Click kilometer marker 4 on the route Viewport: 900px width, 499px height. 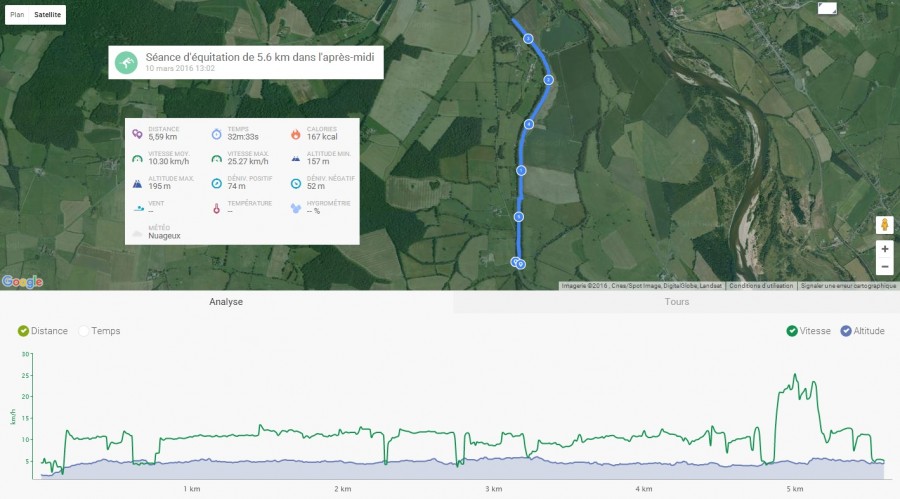pyautogui.click(x=529, y=124)
